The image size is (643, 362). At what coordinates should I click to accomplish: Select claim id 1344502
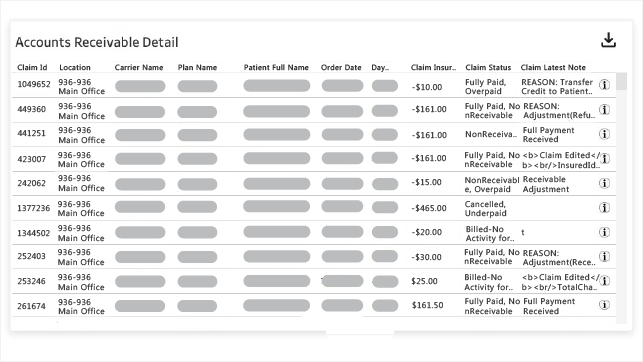(x=34, y=233)
